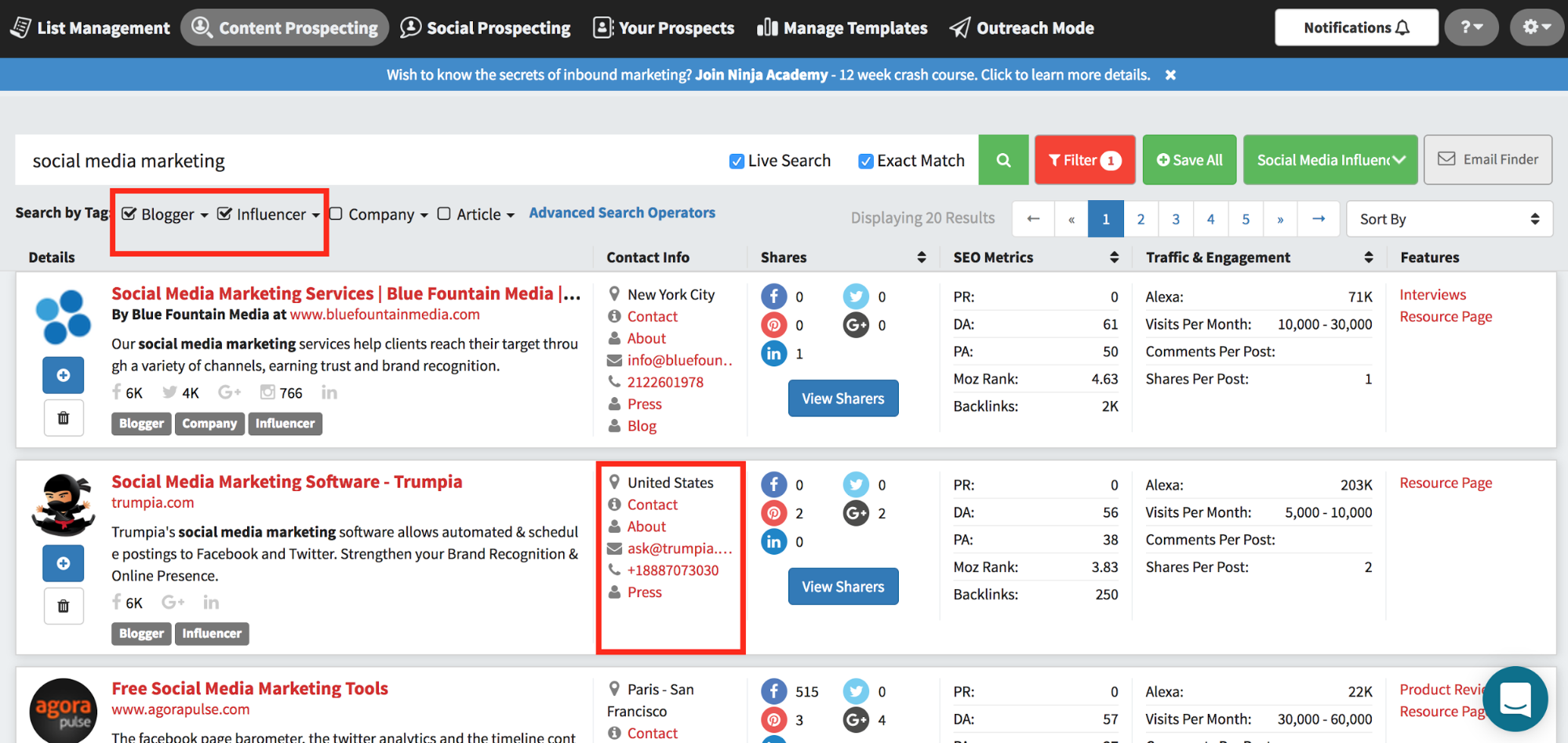This screenshot has height=743, width=1568.
Task: Toggle the Live Search checkbox
Action: pos(737,161)
